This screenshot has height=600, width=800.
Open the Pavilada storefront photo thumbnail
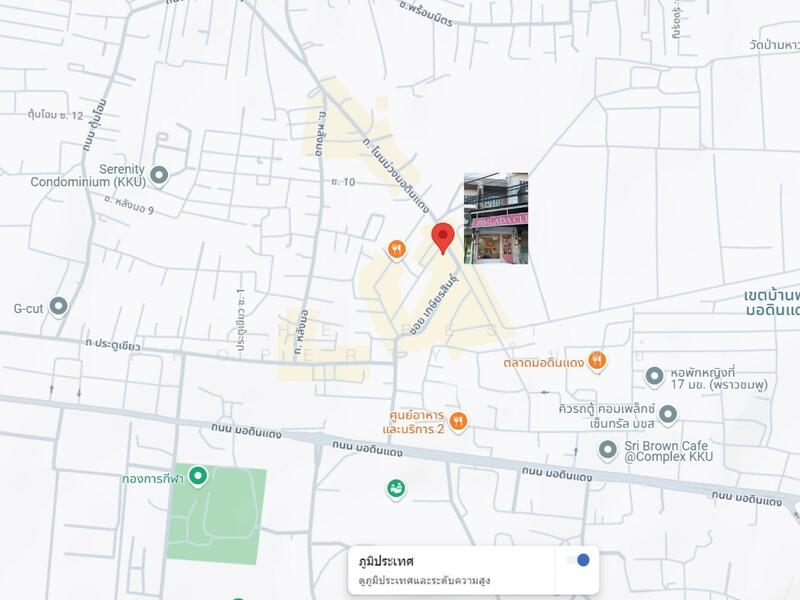click(496, 218)
